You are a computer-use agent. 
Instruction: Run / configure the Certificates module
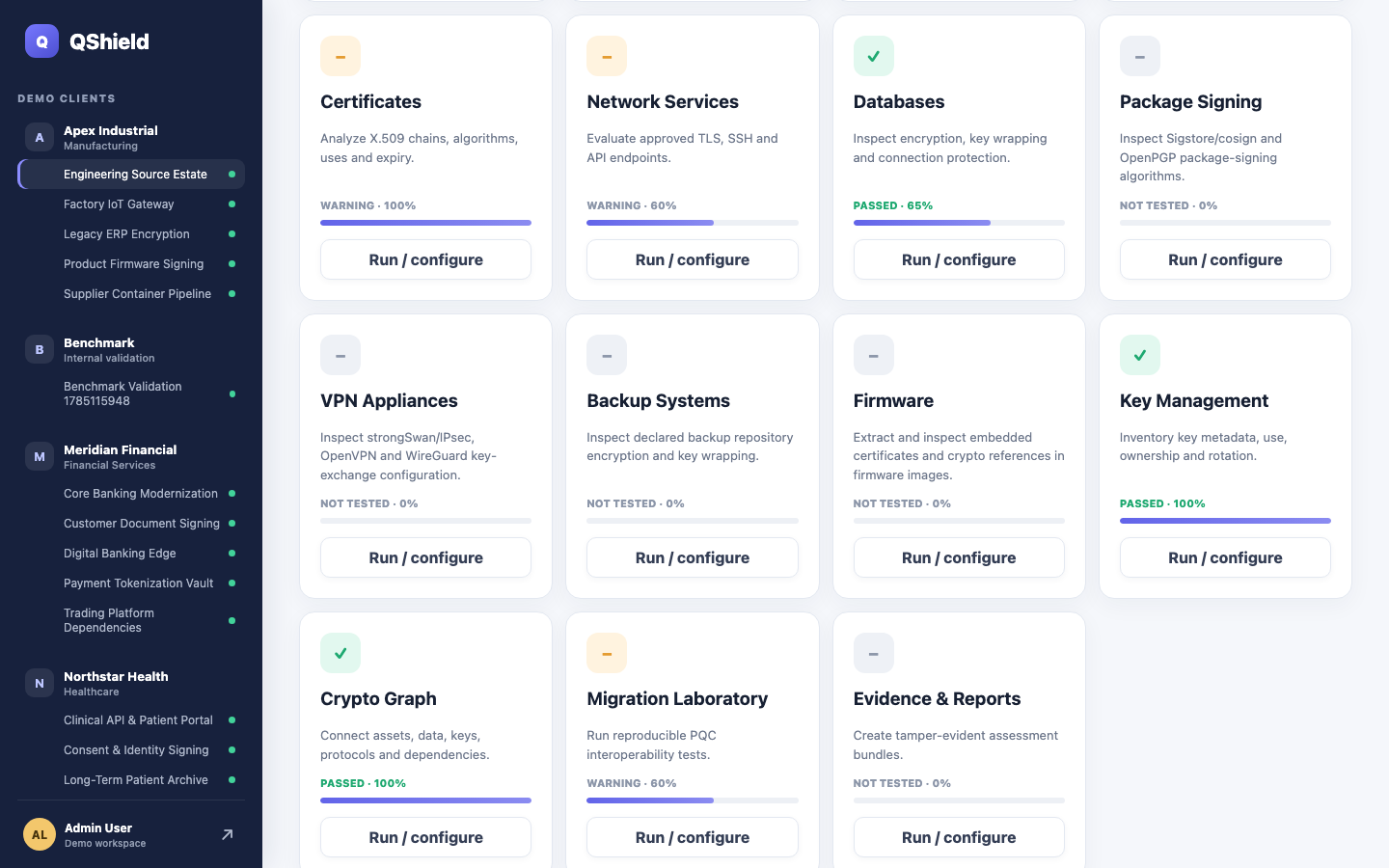(x=425, y=259)
